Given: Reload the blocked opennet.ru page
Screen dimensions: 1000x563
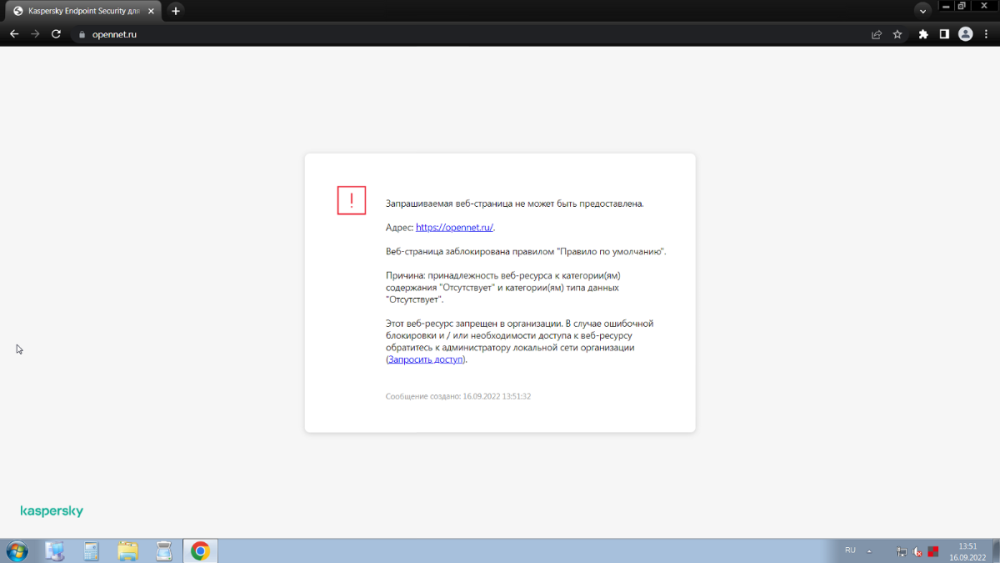Looking at the screenshot, I should click(x=56, y=34).
